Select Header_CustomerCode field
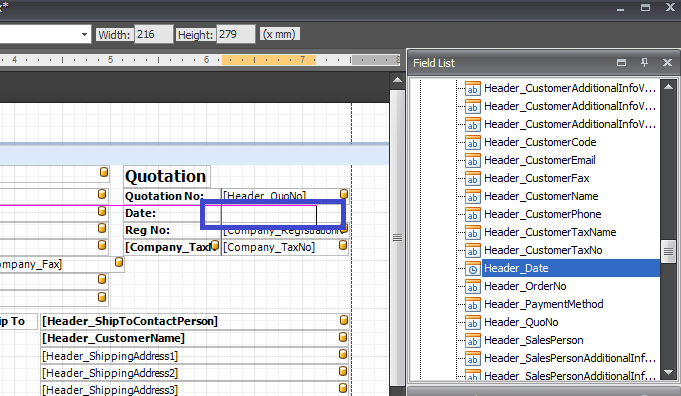This screenshot has width=681, height=396. pos(540,142)
